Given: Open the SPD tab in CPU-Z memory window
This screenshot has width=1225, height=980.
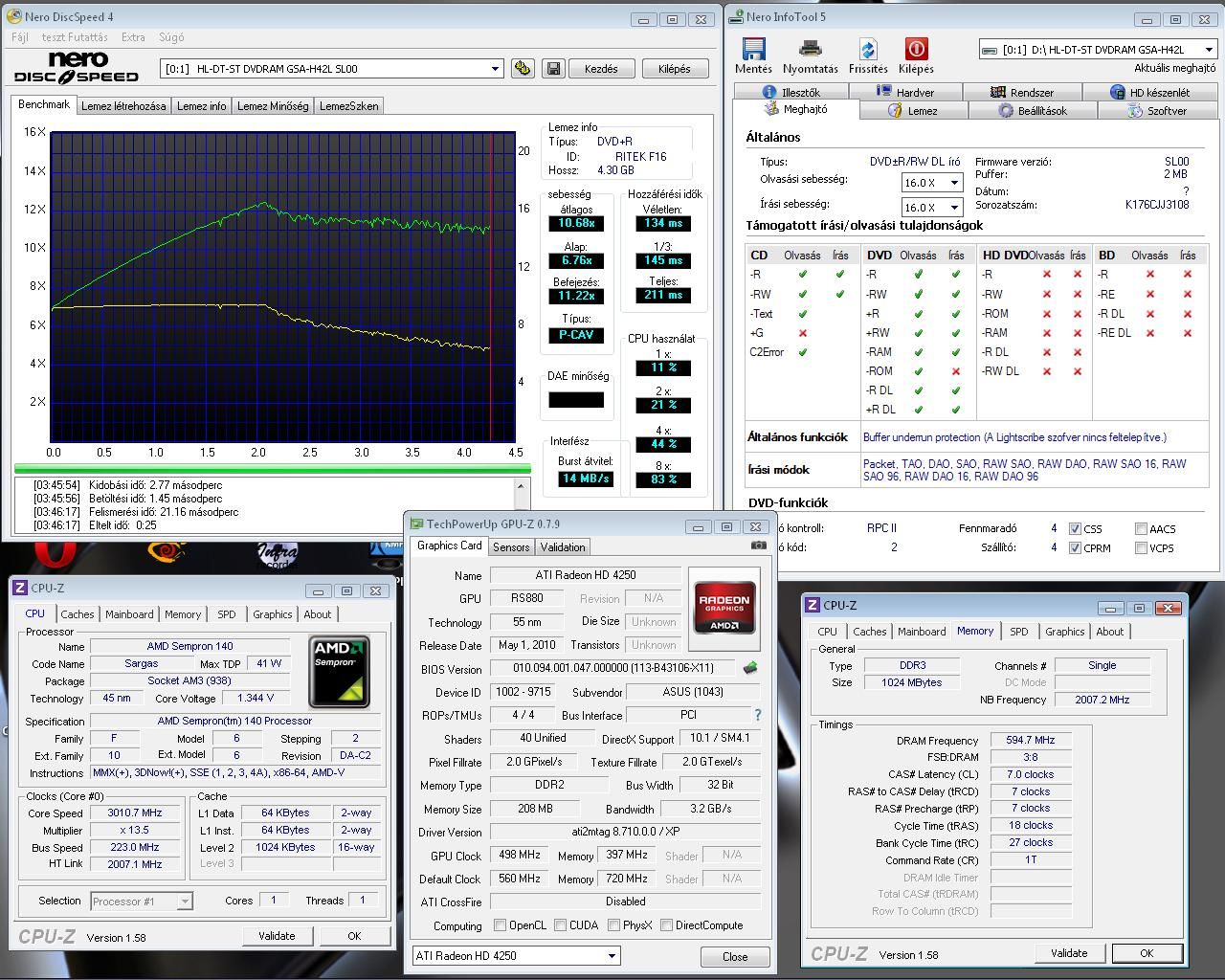Looking at the screenshot, I should tap(1019, 632).
